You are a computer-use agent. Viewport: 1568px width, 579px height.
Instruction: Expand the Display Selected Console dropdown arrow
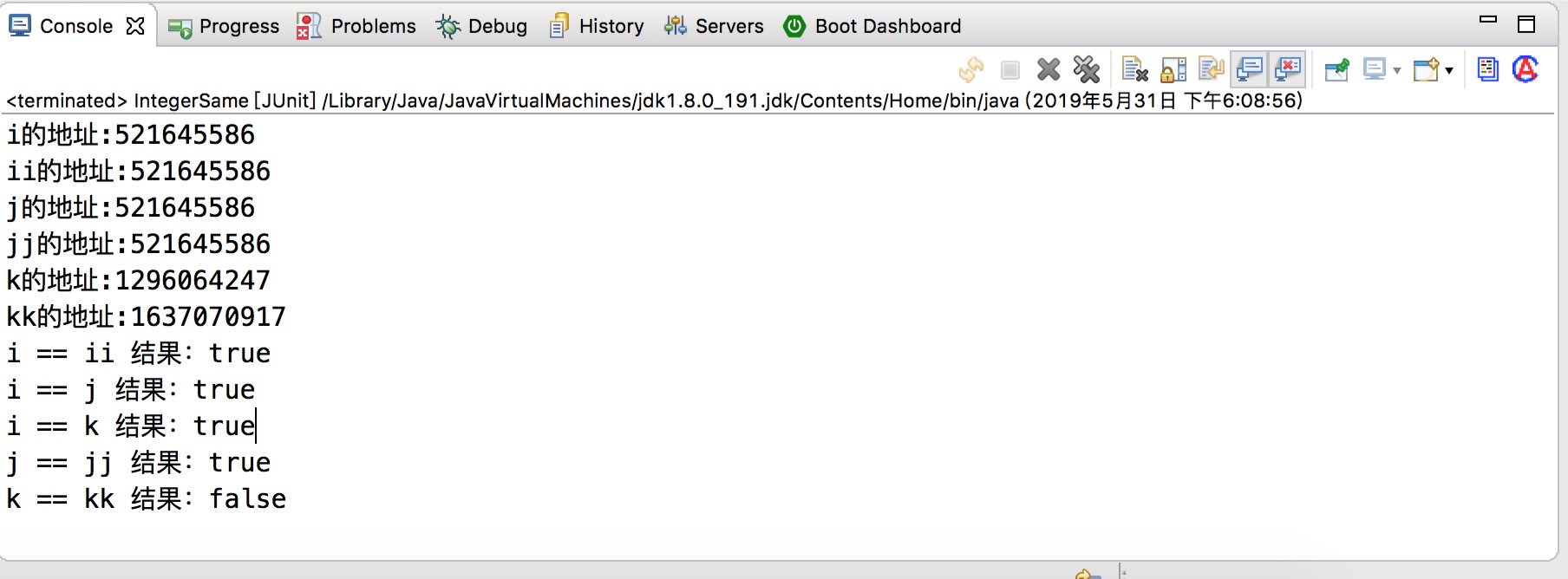(1397, 70)
